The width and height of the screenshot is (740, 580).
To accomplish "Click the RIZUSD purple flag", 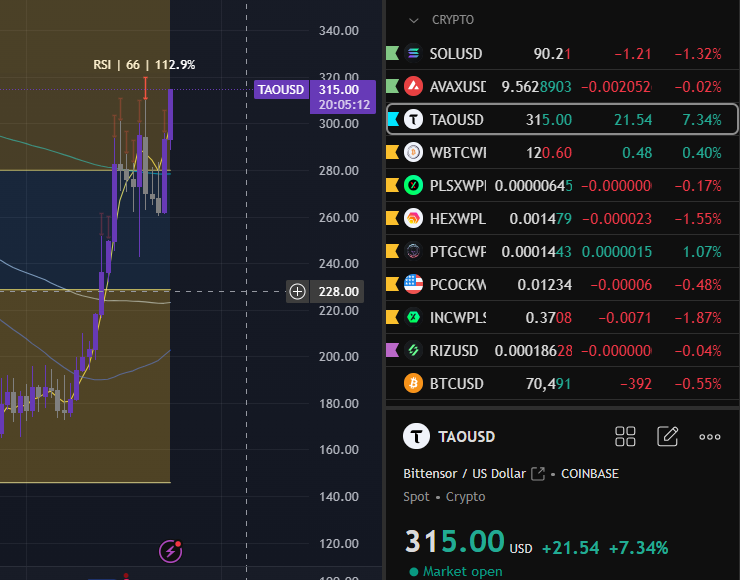I will 393,351.
